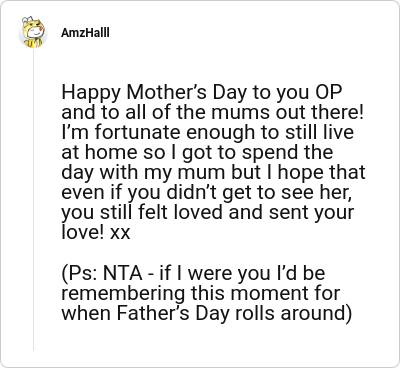Open AmzHalll's avatar snoo icon
The height and width of the screenshot is (368, 400).
[x=33, y=32]
